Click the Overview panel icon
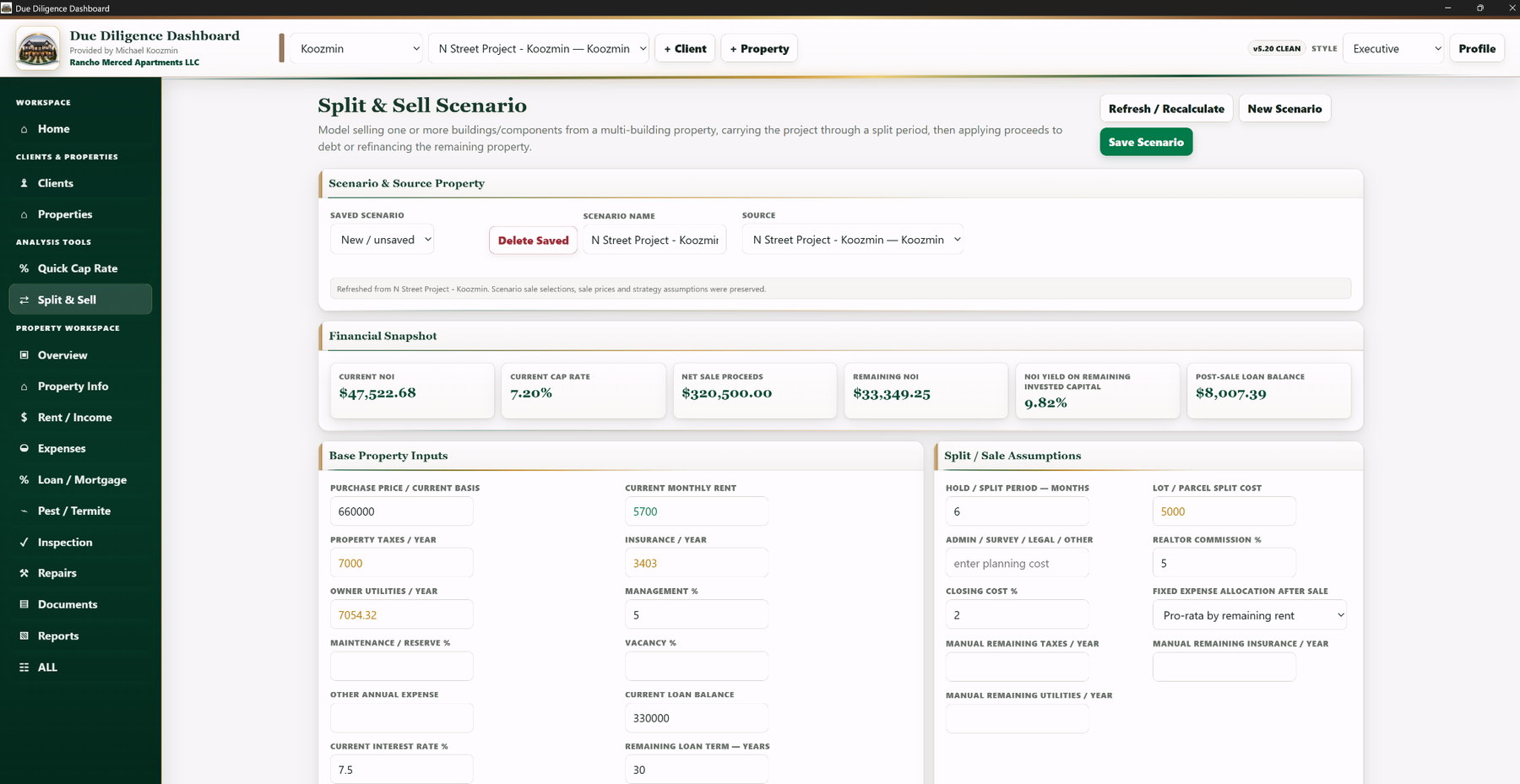Screen dimensions: 1520x784 click(24, 355)
